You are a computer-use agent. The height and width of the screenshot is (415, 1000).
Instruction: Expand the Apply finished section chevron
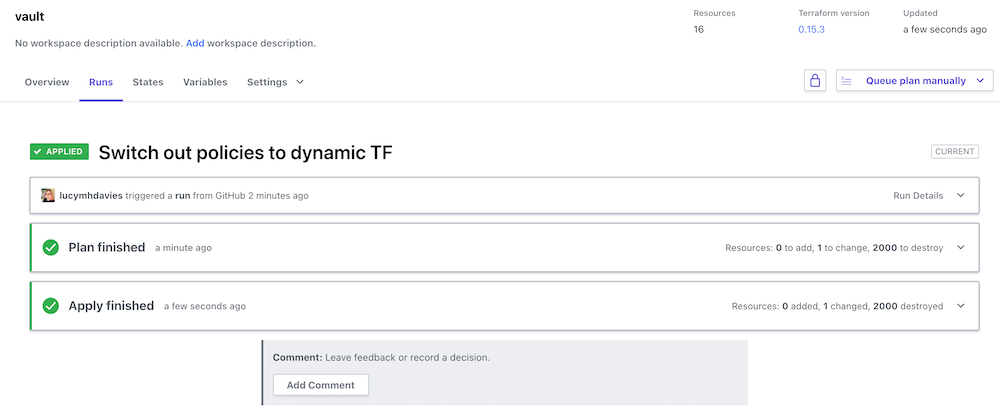tap(961, 306)
